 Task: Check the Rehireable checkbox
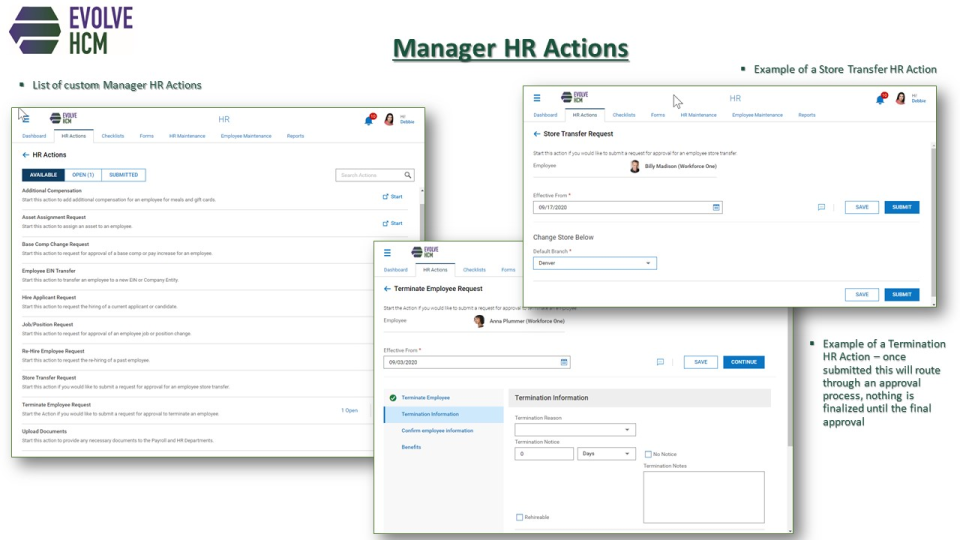[x=519, y=517]
